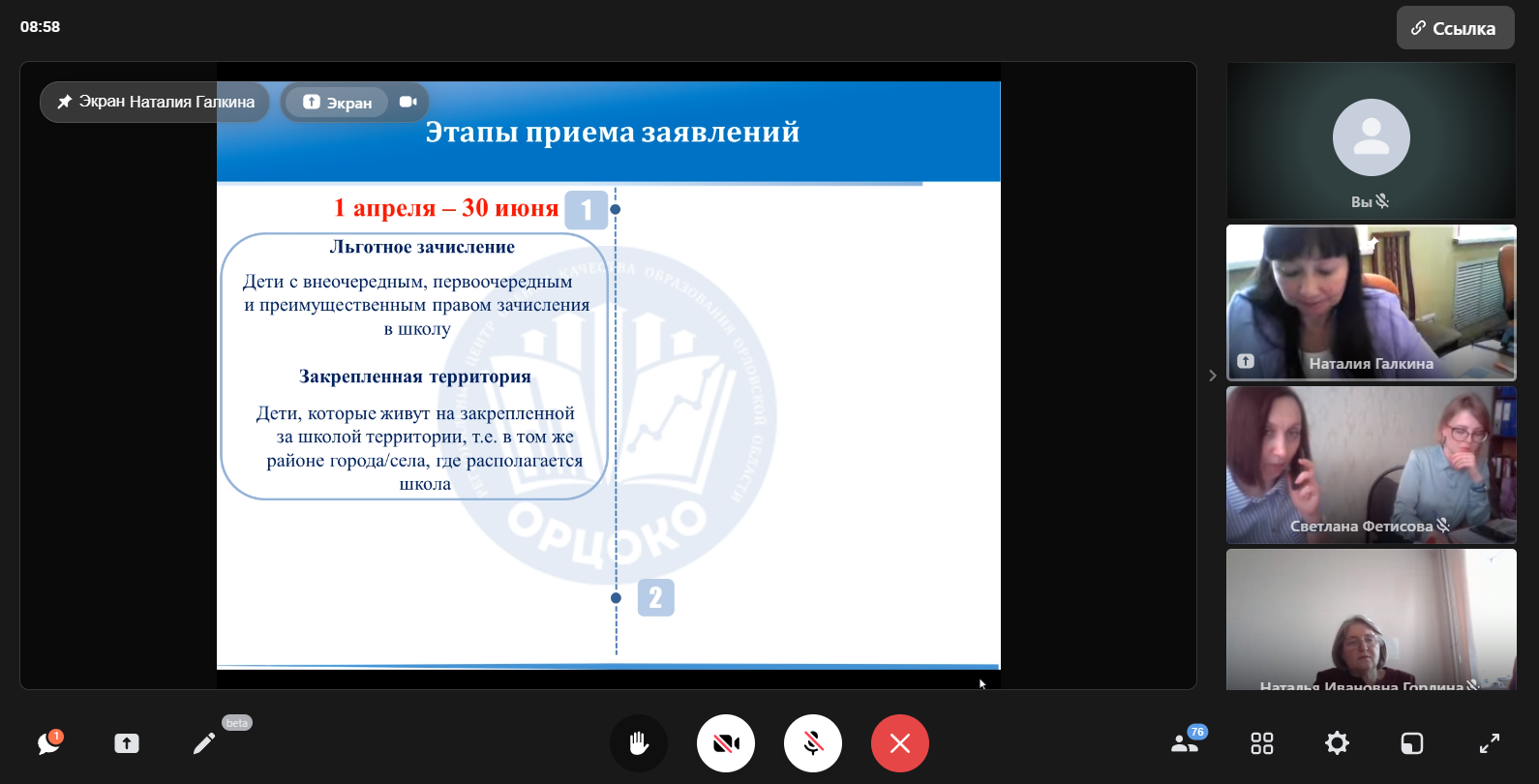
Task: Open the settings gear
Action: coord(1337,743)
